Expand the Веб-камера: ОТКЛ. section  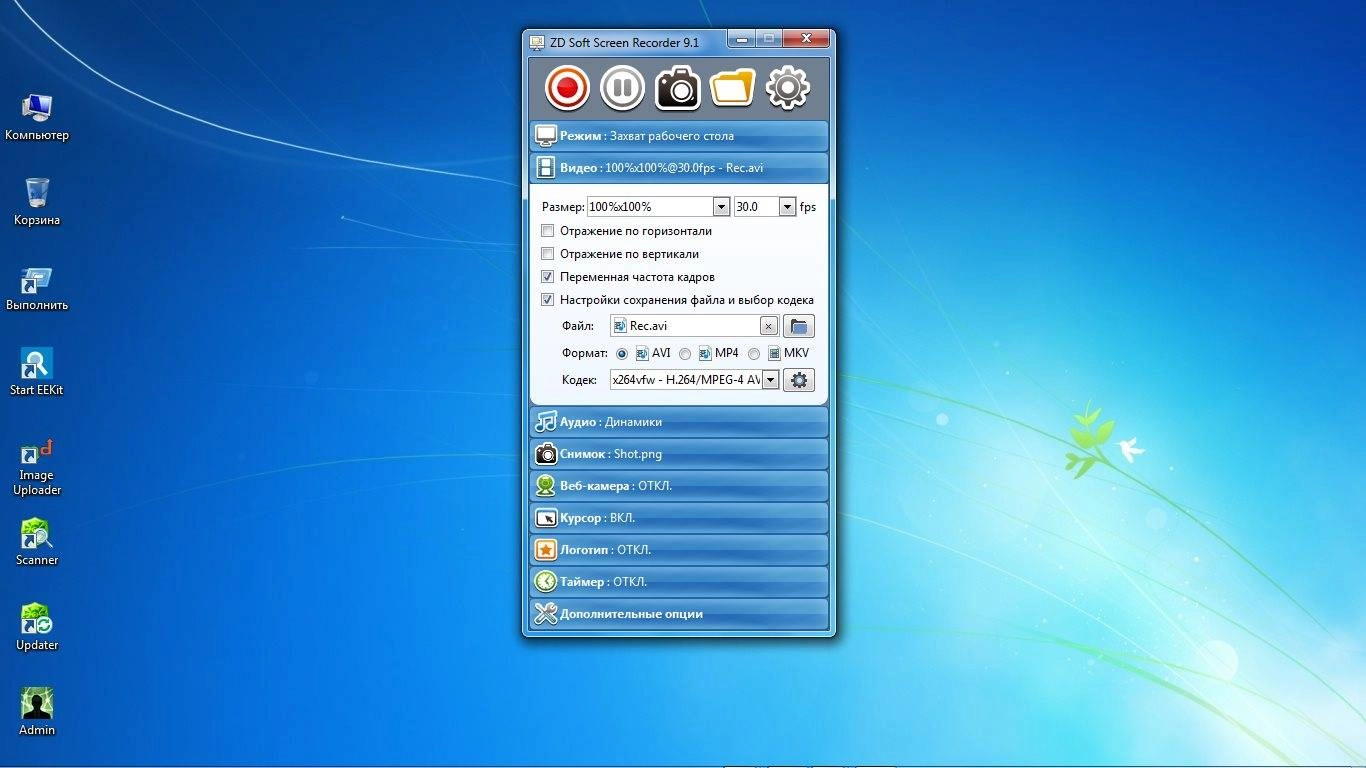coord(679,486)
